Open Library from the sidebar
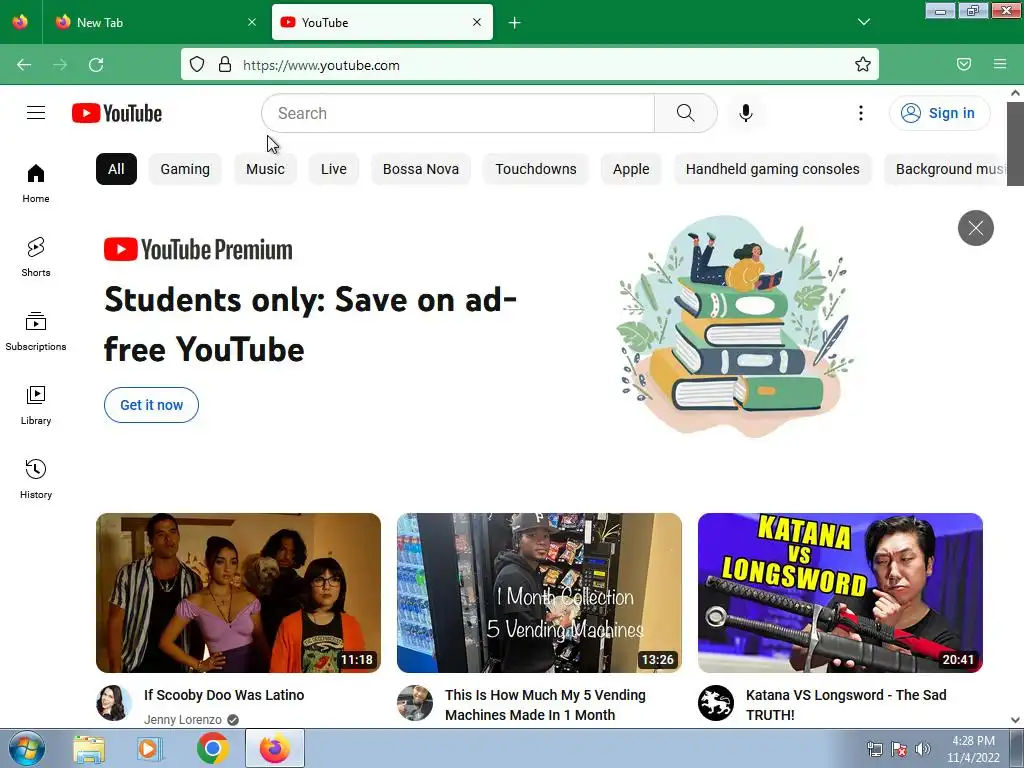1024x768 pixels. pyautogui.click(x=36, y=405)
